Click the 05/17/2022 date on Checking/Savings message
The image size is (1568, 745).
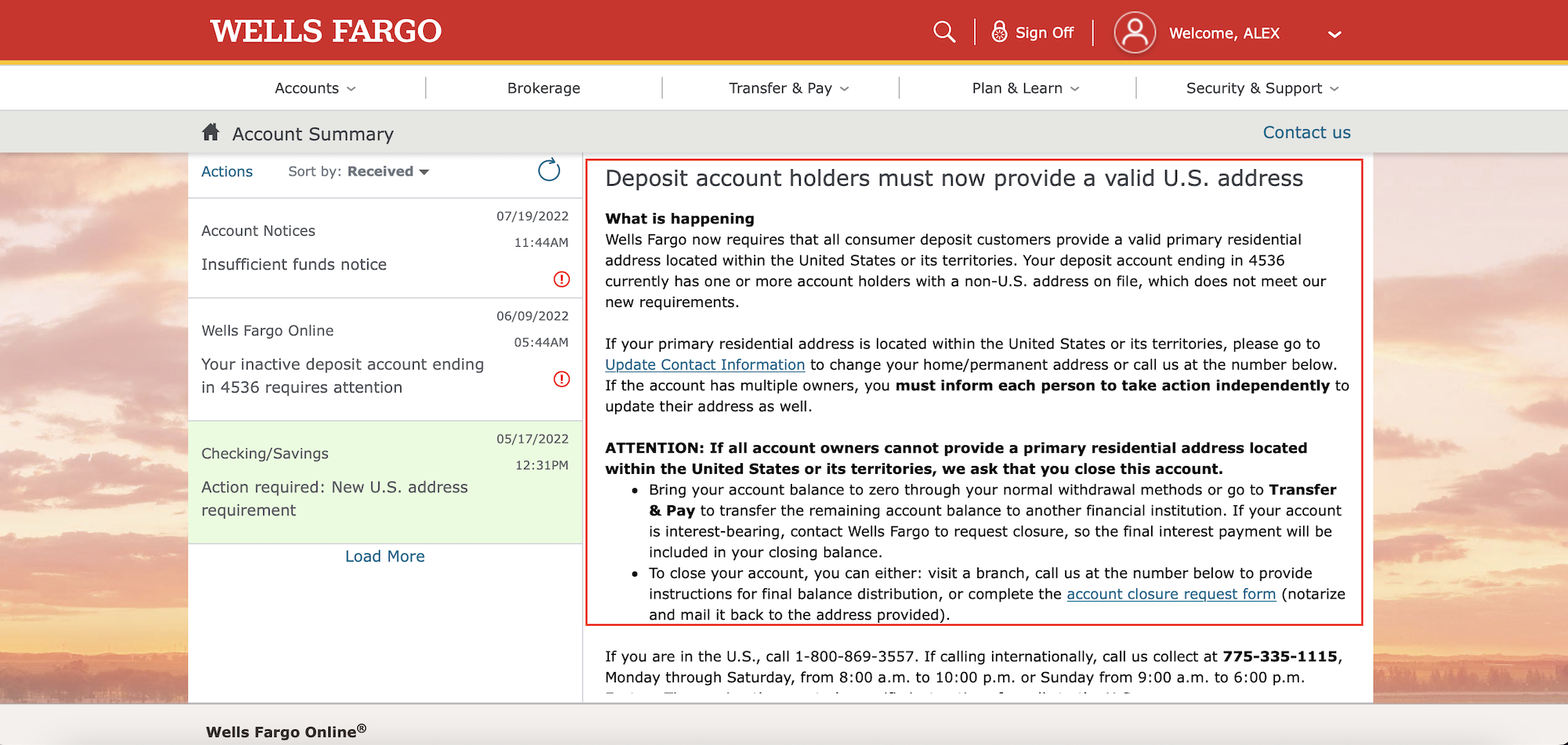(x=532, y=439)
